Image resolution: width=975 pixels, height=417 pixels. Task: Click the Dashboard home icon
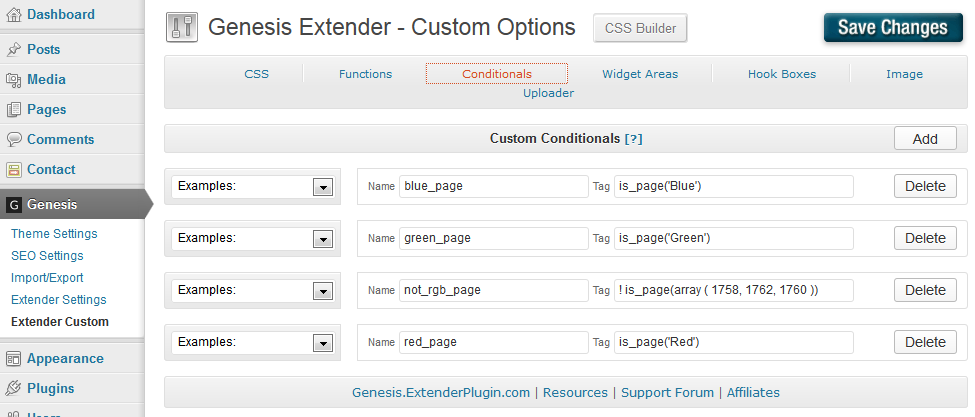pyautogui.click(x=13, y=14)
